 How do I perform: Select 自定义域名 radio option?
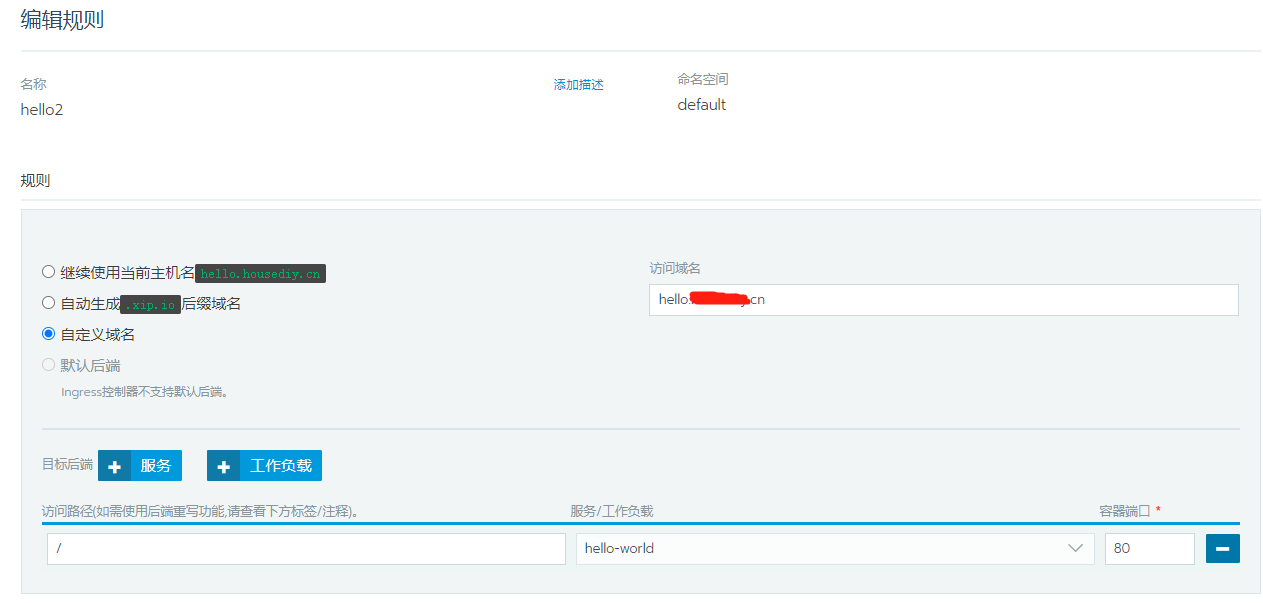coord(49,334)
